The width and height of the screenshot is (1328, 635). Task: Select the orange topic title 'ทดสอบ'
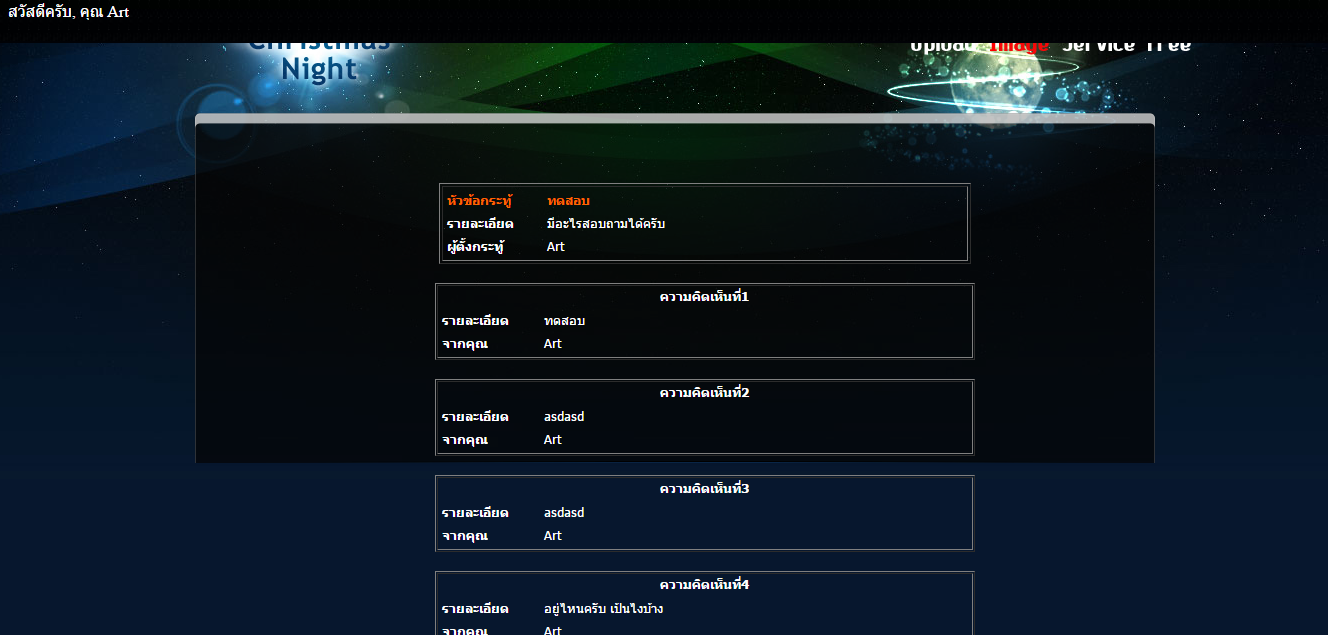[x=568, y=201]
